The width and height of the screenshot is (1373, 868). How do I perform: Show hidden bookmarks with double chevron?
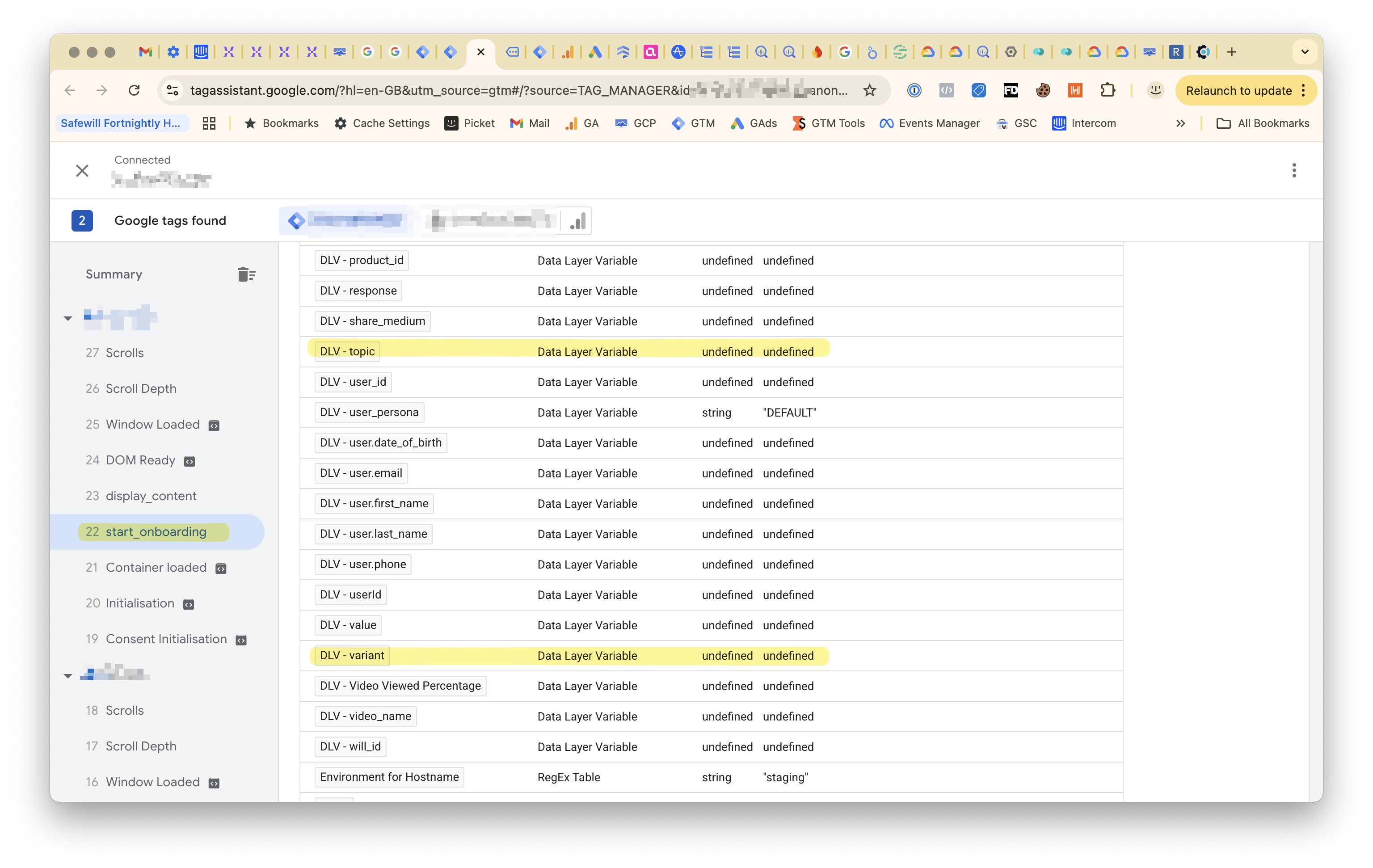pyautogui.click(x=1180, y=123)
